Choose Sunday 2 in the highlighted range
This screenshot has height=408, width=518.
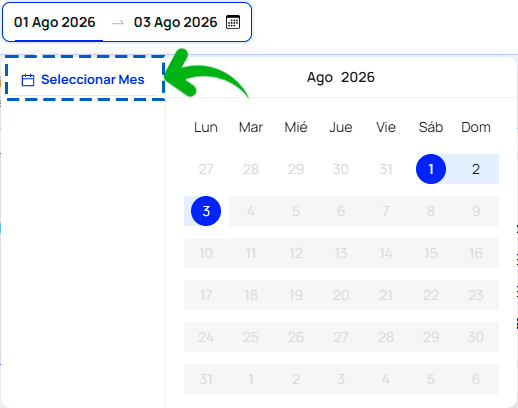[476, 169]
